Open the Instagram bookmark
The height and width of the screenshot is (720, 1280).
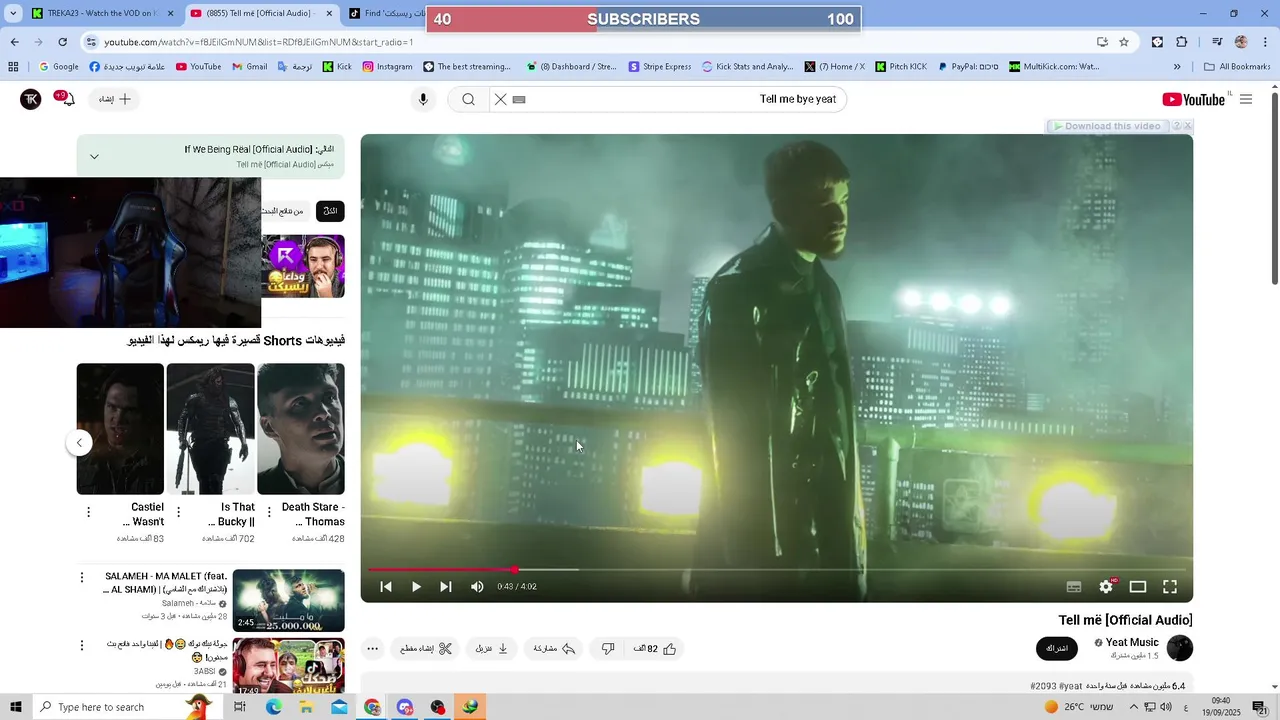pos(387,67)
